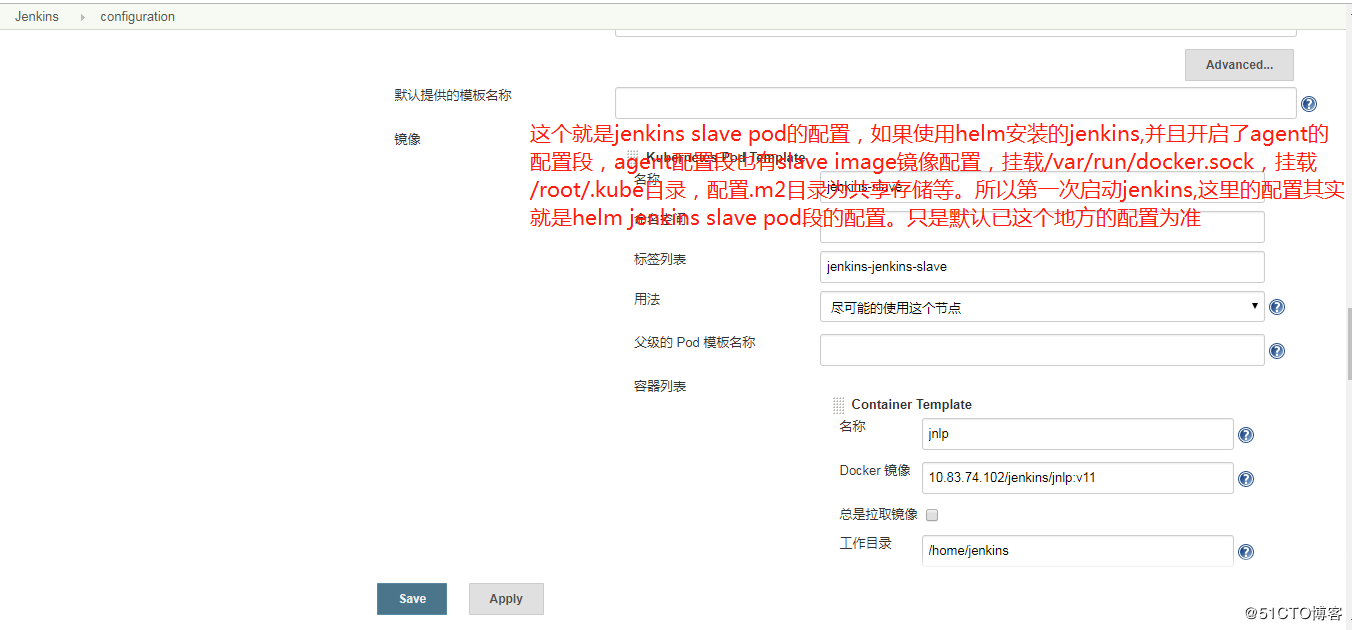The height and width of the screenshot is (630, 1352).
Task: Select configuration in the breadcrumb
Action: (x=137, y=16)
